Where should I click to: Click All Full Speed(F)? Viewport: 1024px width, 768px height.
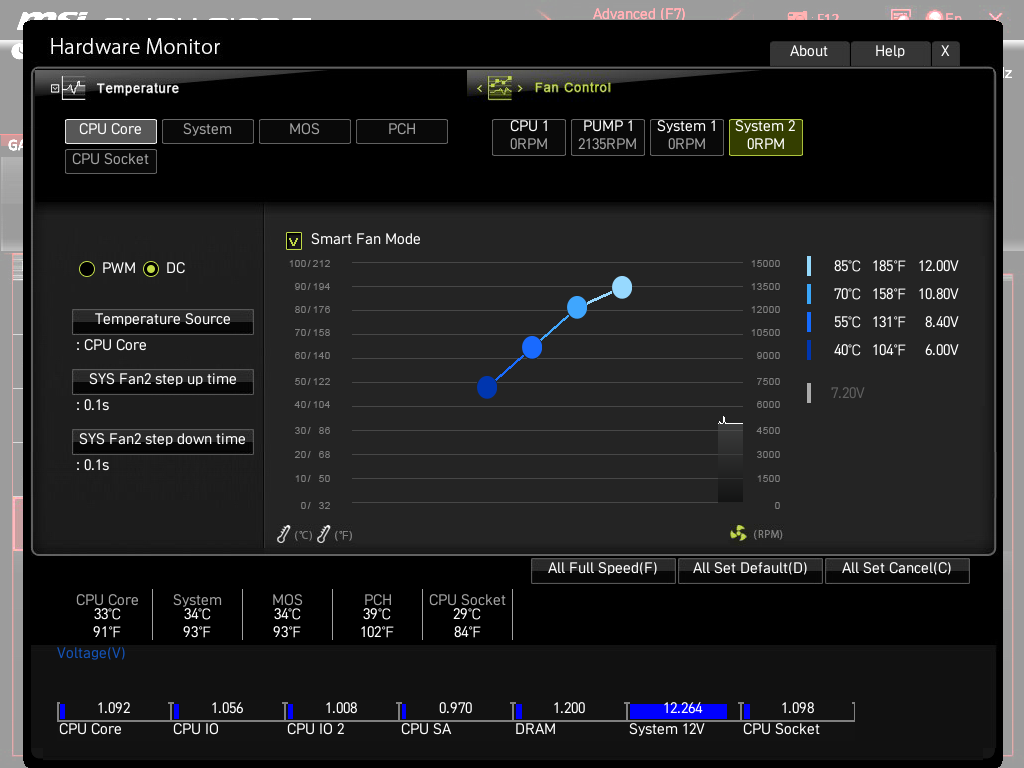[x=603, y=569]
